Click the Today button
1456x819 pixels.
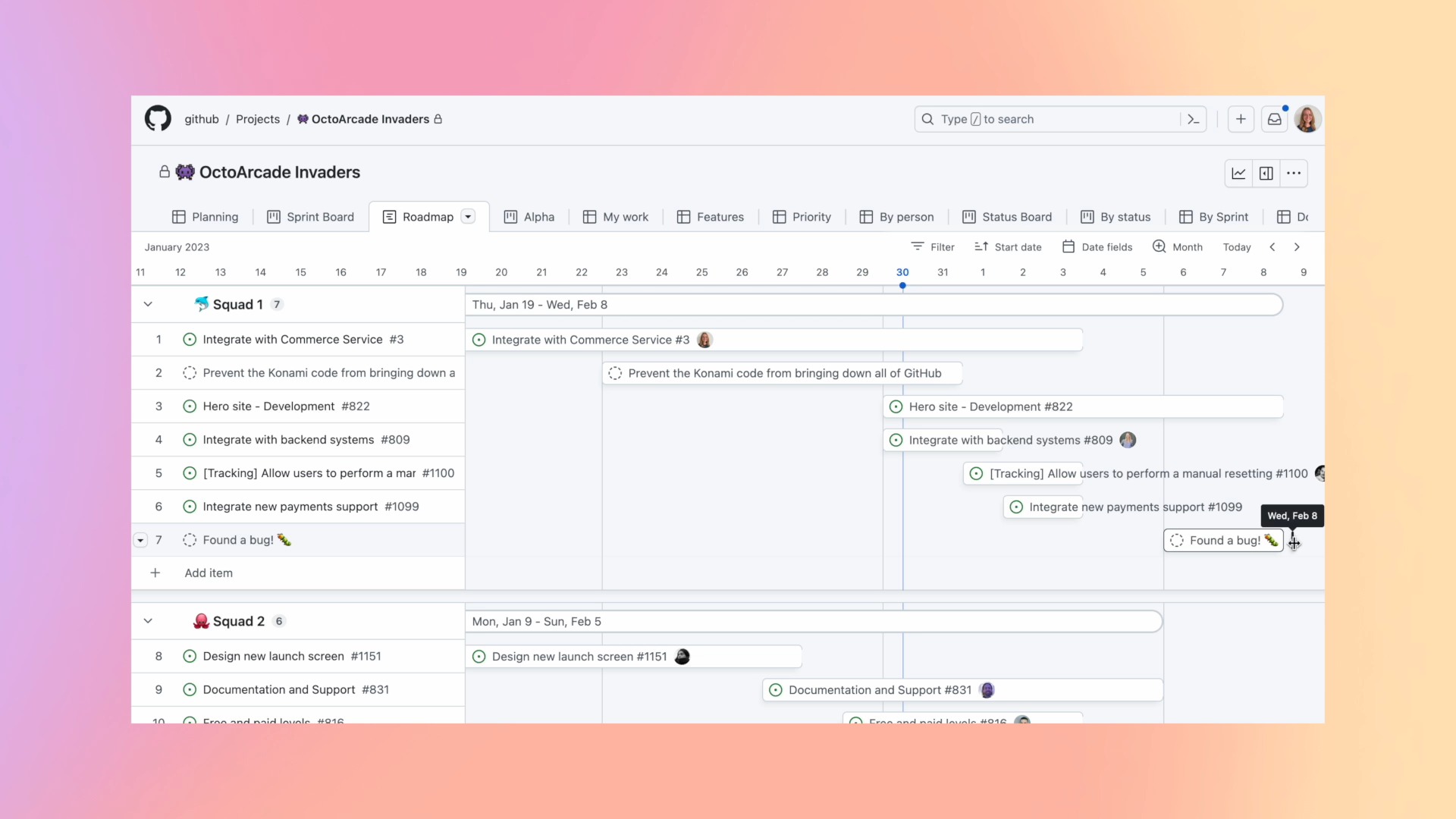tap(1236, 247)
